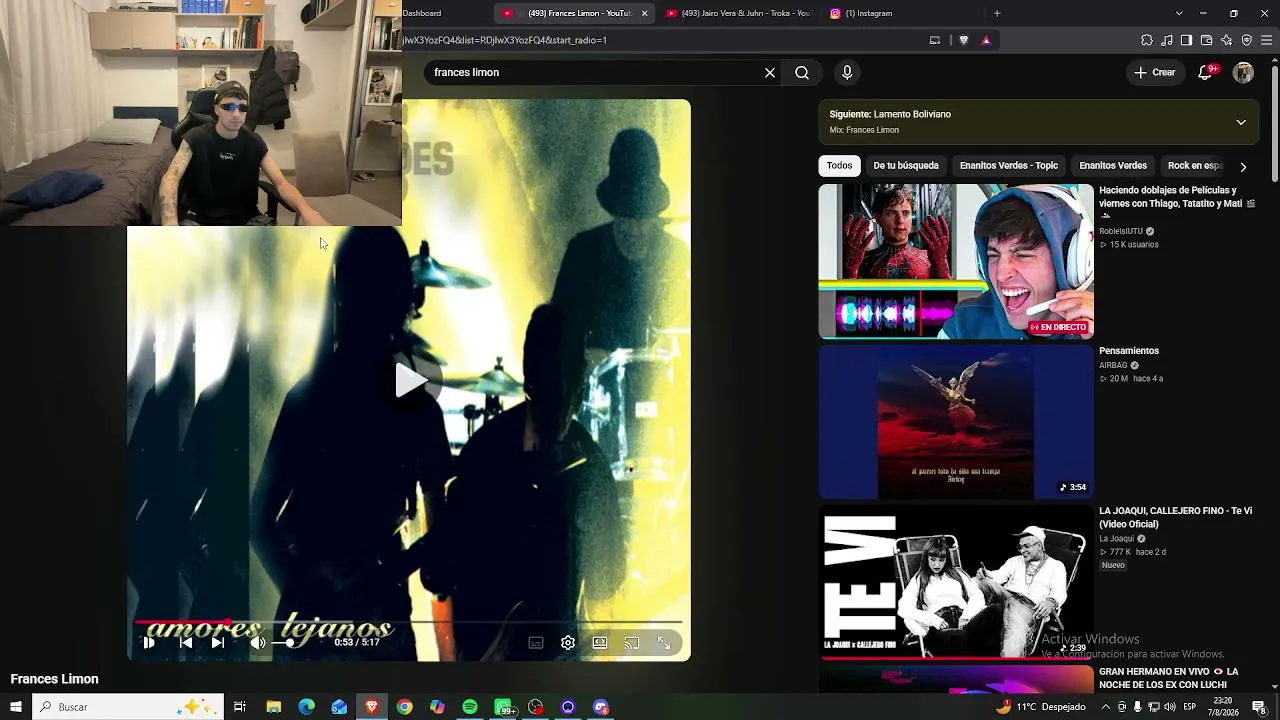Start a voice search with the microphone
This screenshot has height=720, width=1280.
(x=847, y=73)
